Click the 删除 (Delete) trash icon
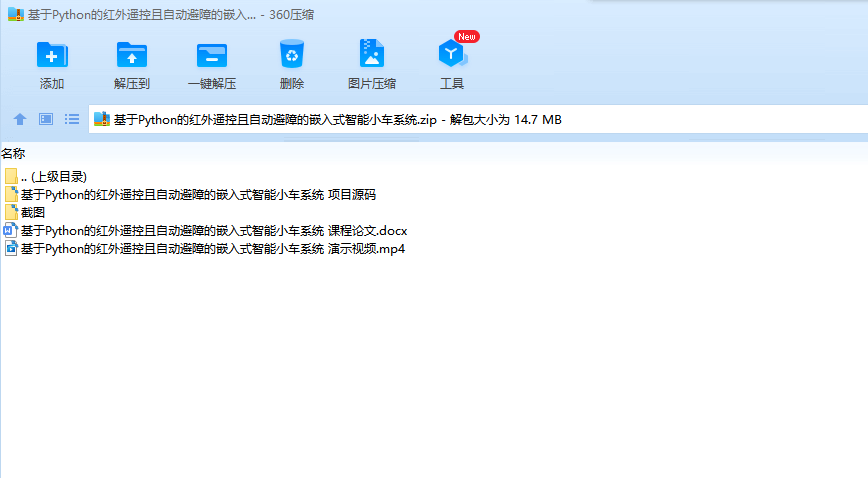Viewport: 868px width, 478px height. (x=292, y=54)
